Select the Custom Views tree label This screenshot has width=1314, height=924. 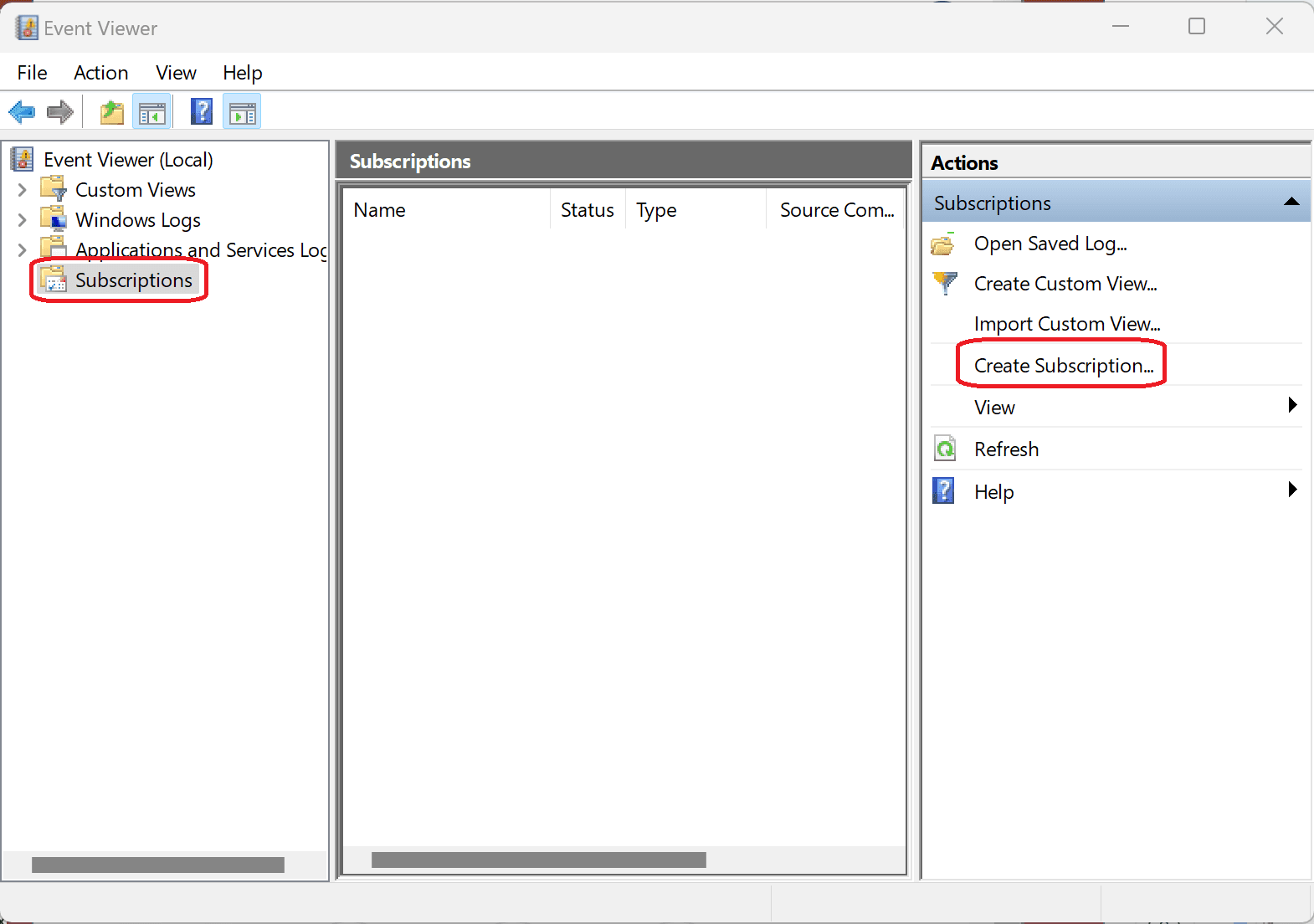(x=136, y=190)
